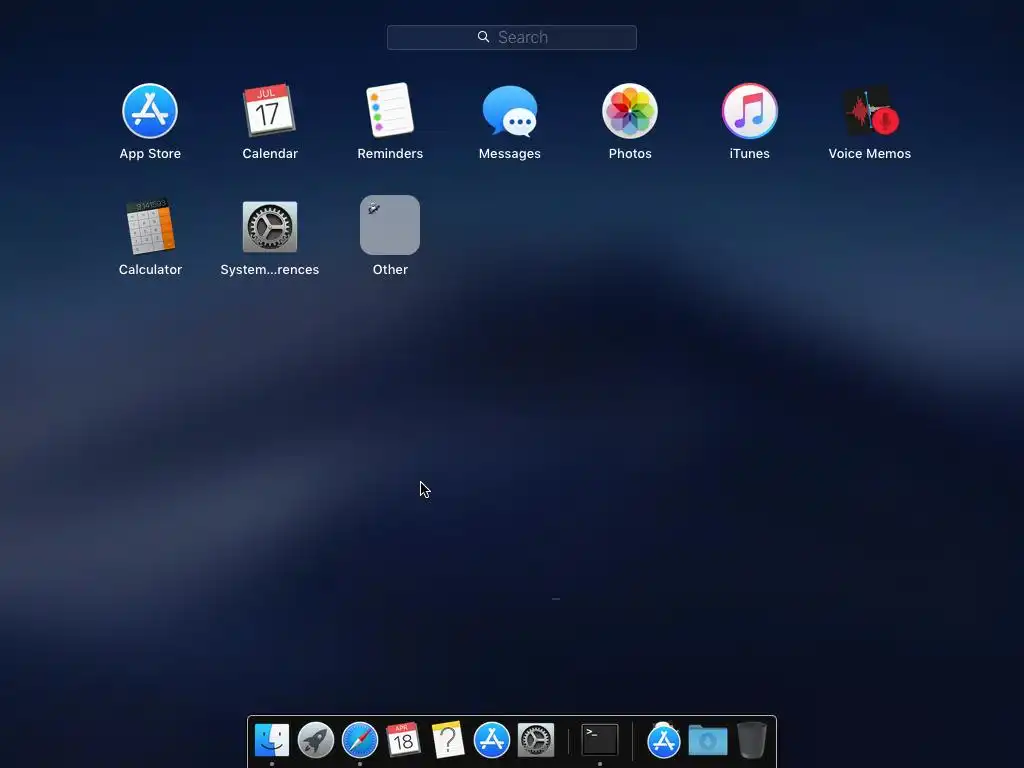Launch Calendar from the Launchpad grid

[x=269, y=110]
